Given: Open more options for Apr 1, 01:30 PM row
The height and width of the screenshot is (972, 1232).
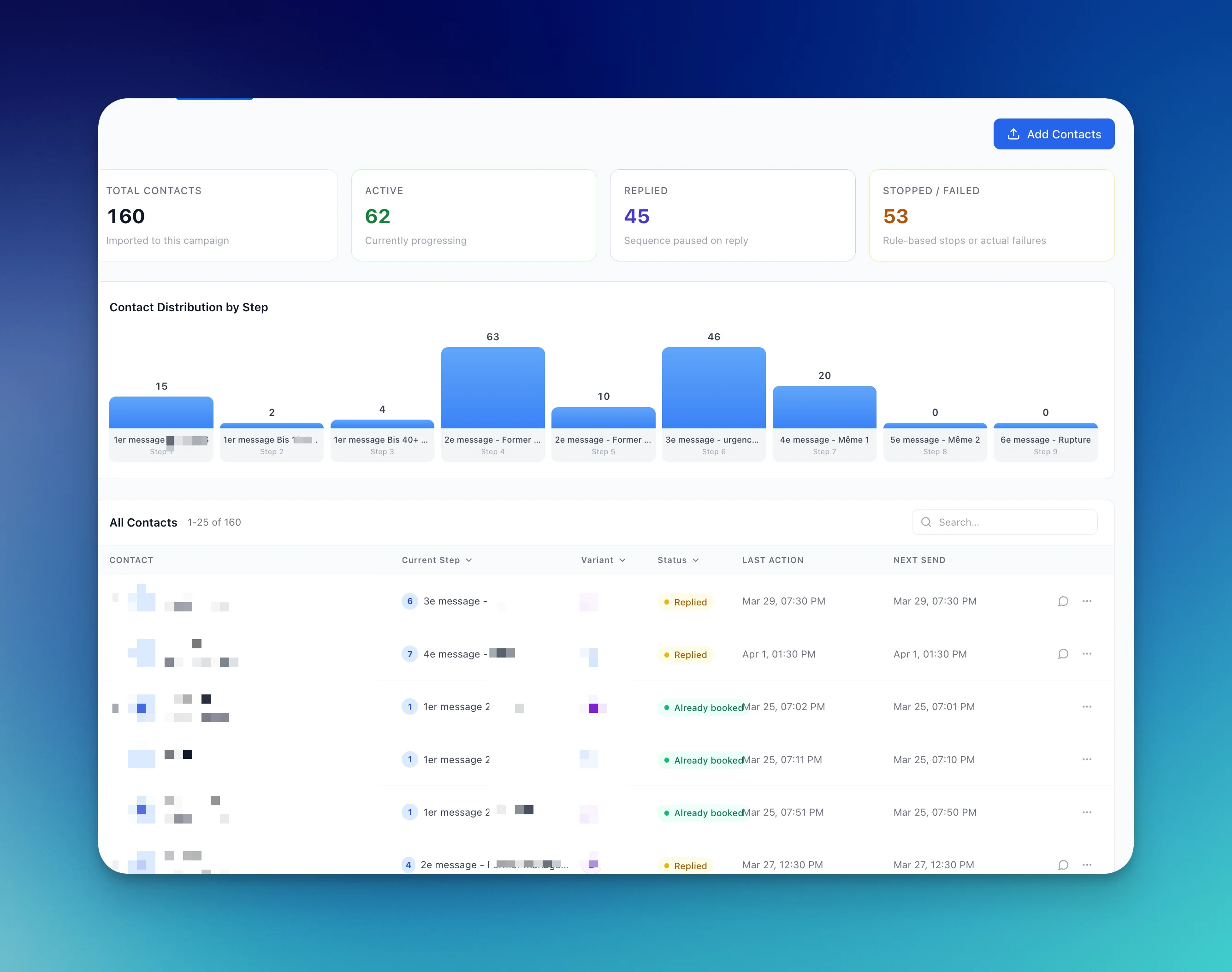Looking at the screenshot, I should tap(1086, 654).
